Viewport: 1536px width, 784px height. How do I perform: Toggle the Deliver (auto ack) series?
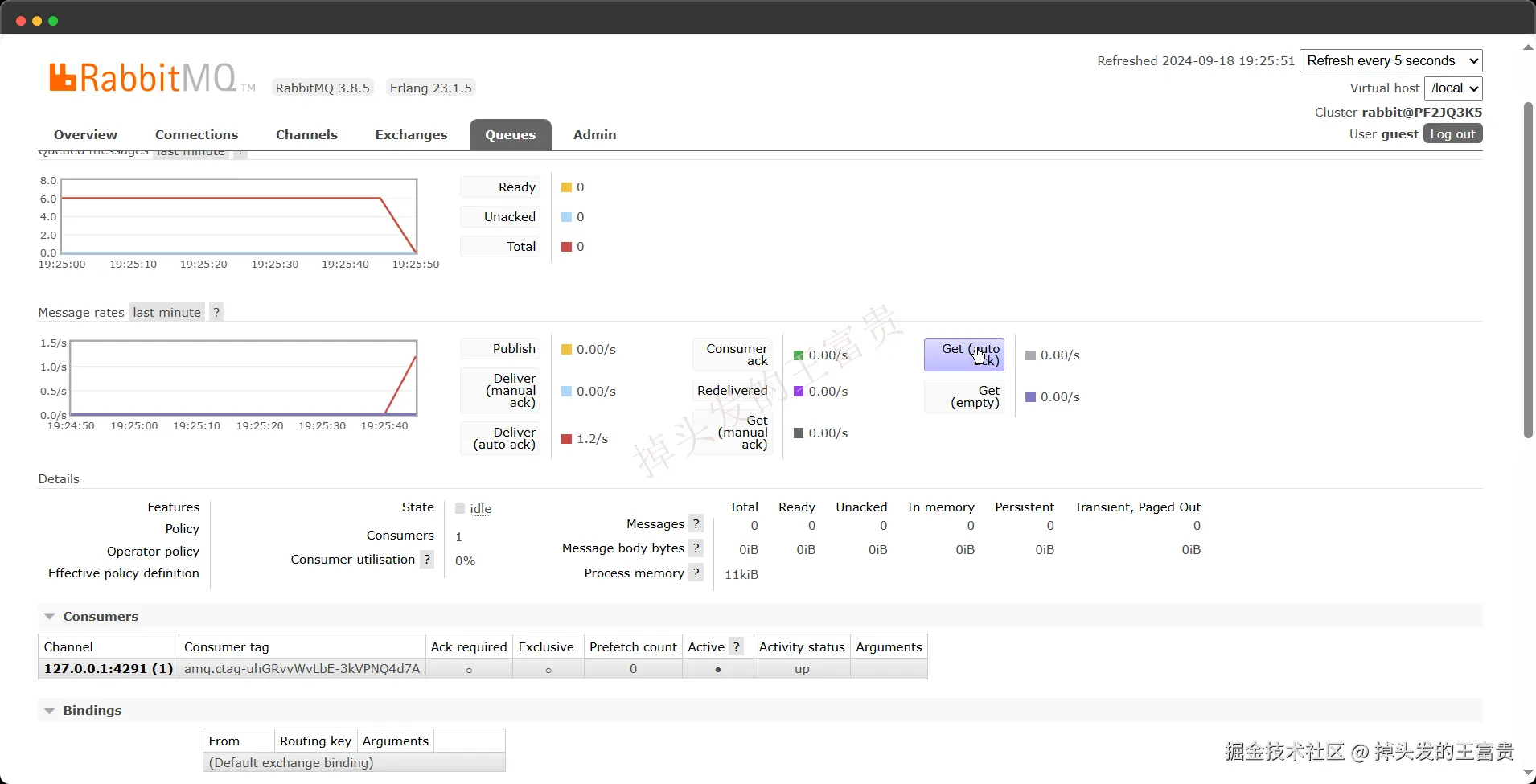pyautogui.click(x=500, y=438)
